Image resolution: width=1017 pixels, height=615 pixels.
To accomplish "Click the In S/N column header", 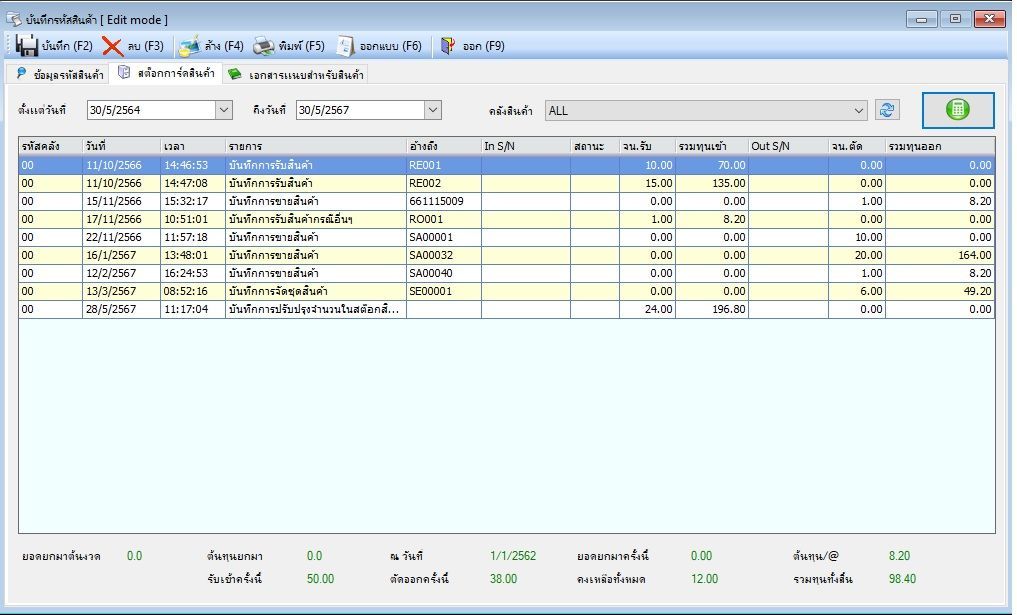I will [x=525, y=147].
